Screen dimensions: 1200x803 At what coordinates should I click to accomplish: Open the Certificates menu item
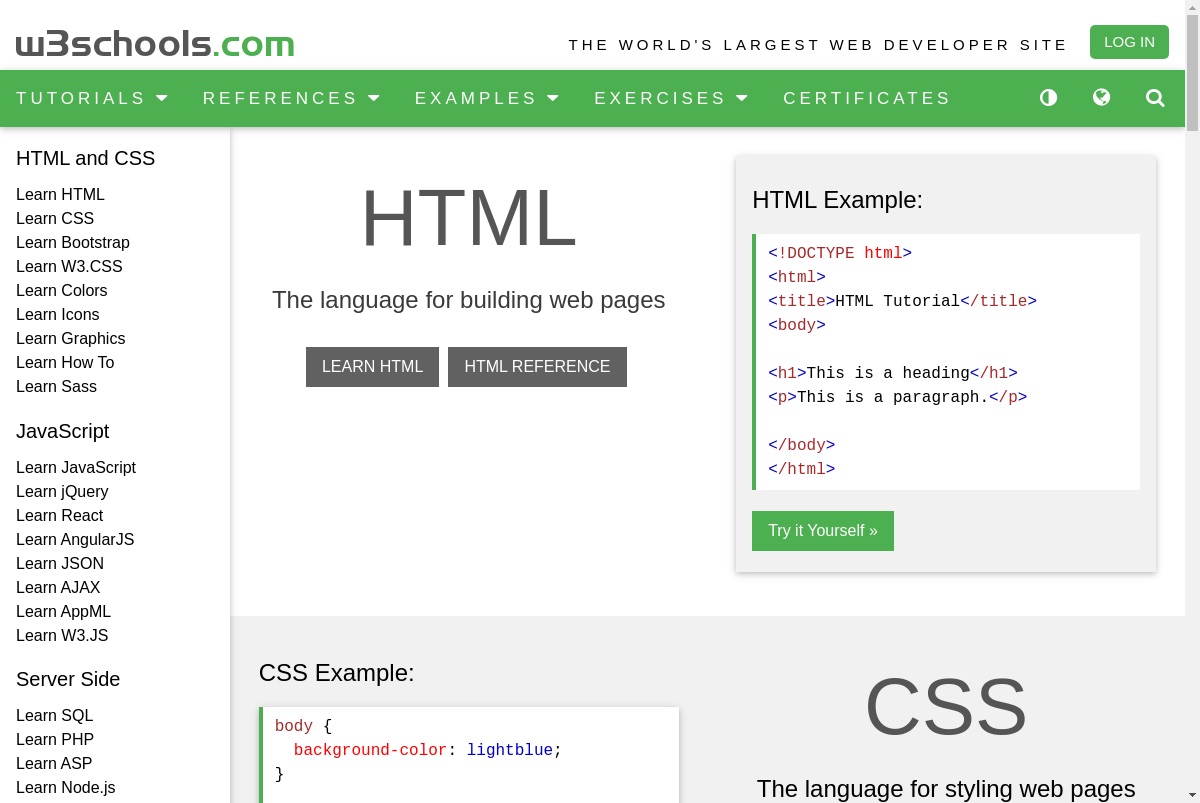tap(867, 98)
